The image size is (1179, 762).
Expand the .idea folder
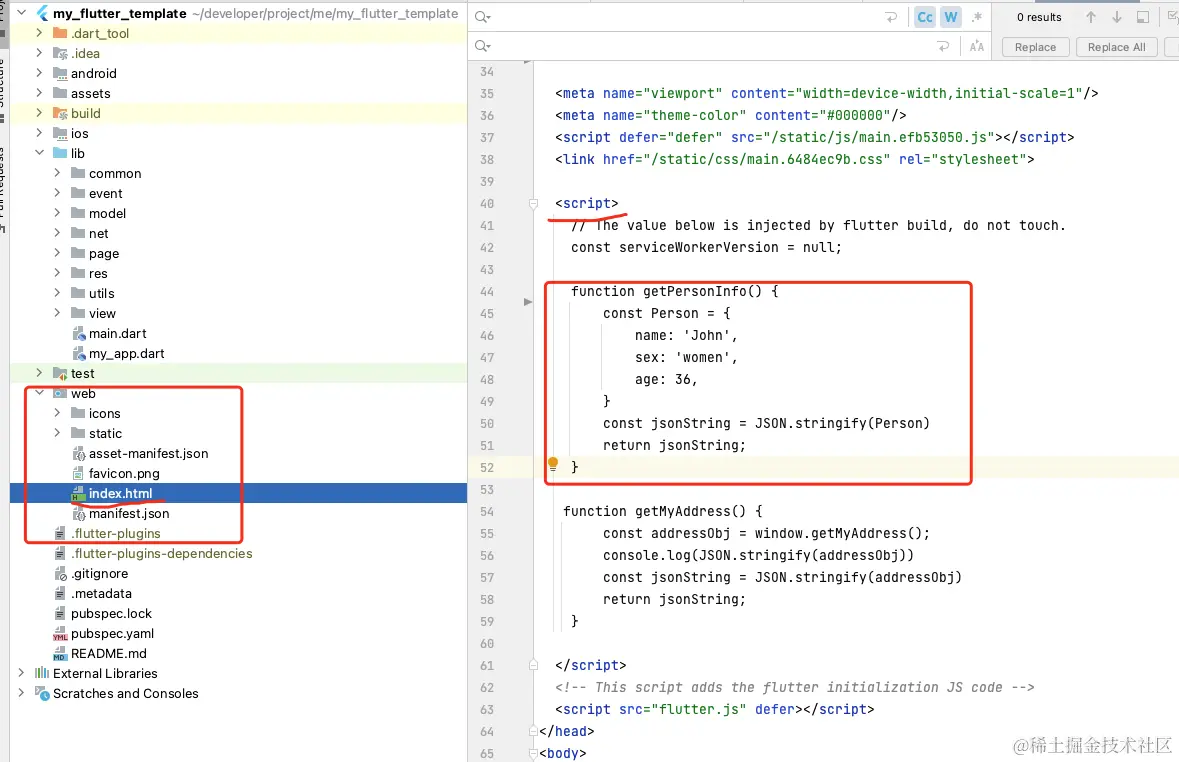(39, 53)
